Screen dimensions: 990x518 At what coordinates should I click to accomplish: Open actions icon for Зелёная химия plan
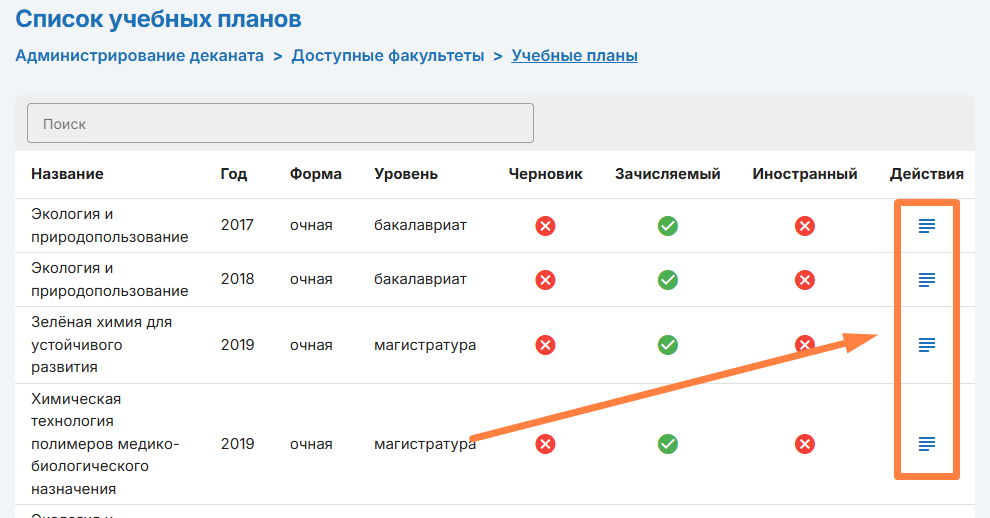click(927, 345)
